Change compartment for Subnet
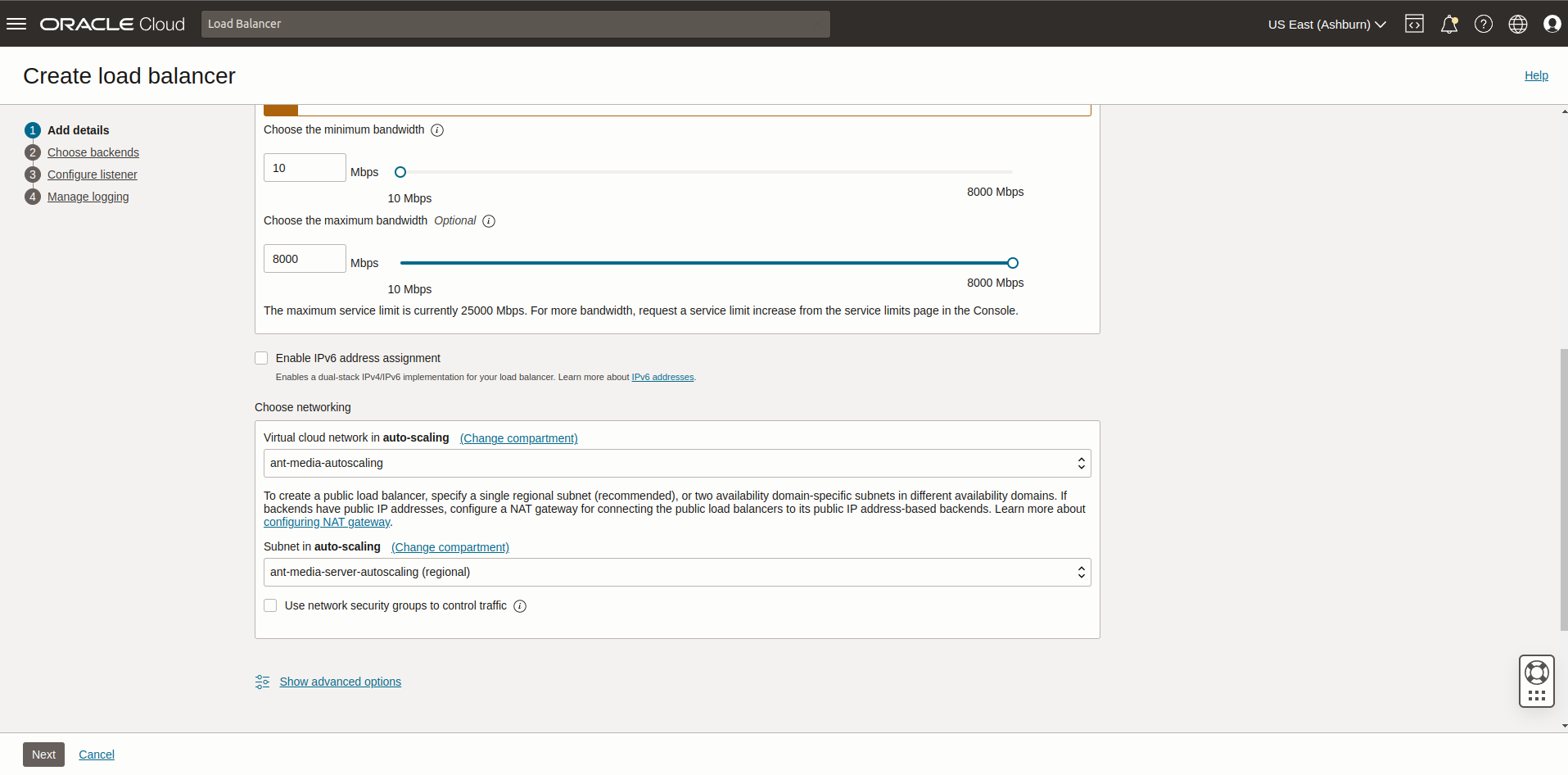Viewport: 1568px width, 775px height. [x=450, y=547]
